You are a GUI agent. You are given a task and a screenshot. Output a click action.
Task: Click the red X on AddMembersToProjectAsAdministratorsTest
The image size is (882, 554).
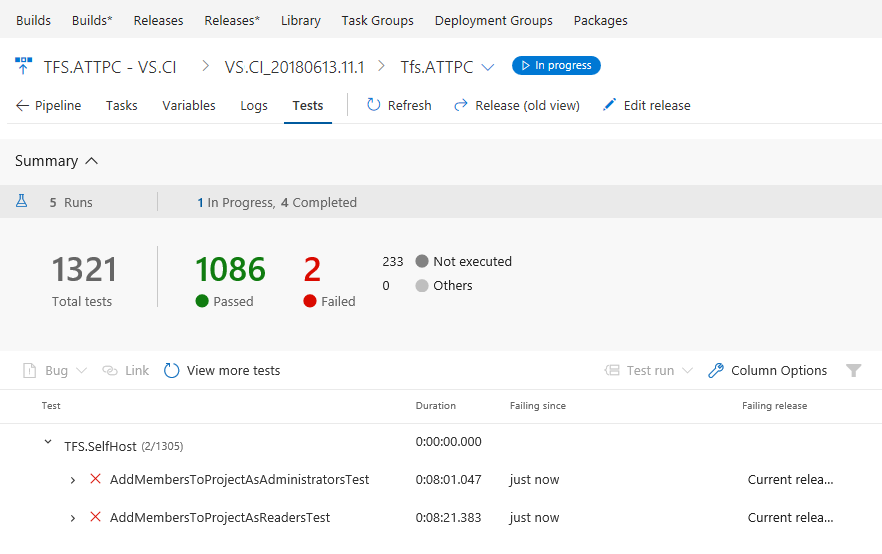[95, 479]
